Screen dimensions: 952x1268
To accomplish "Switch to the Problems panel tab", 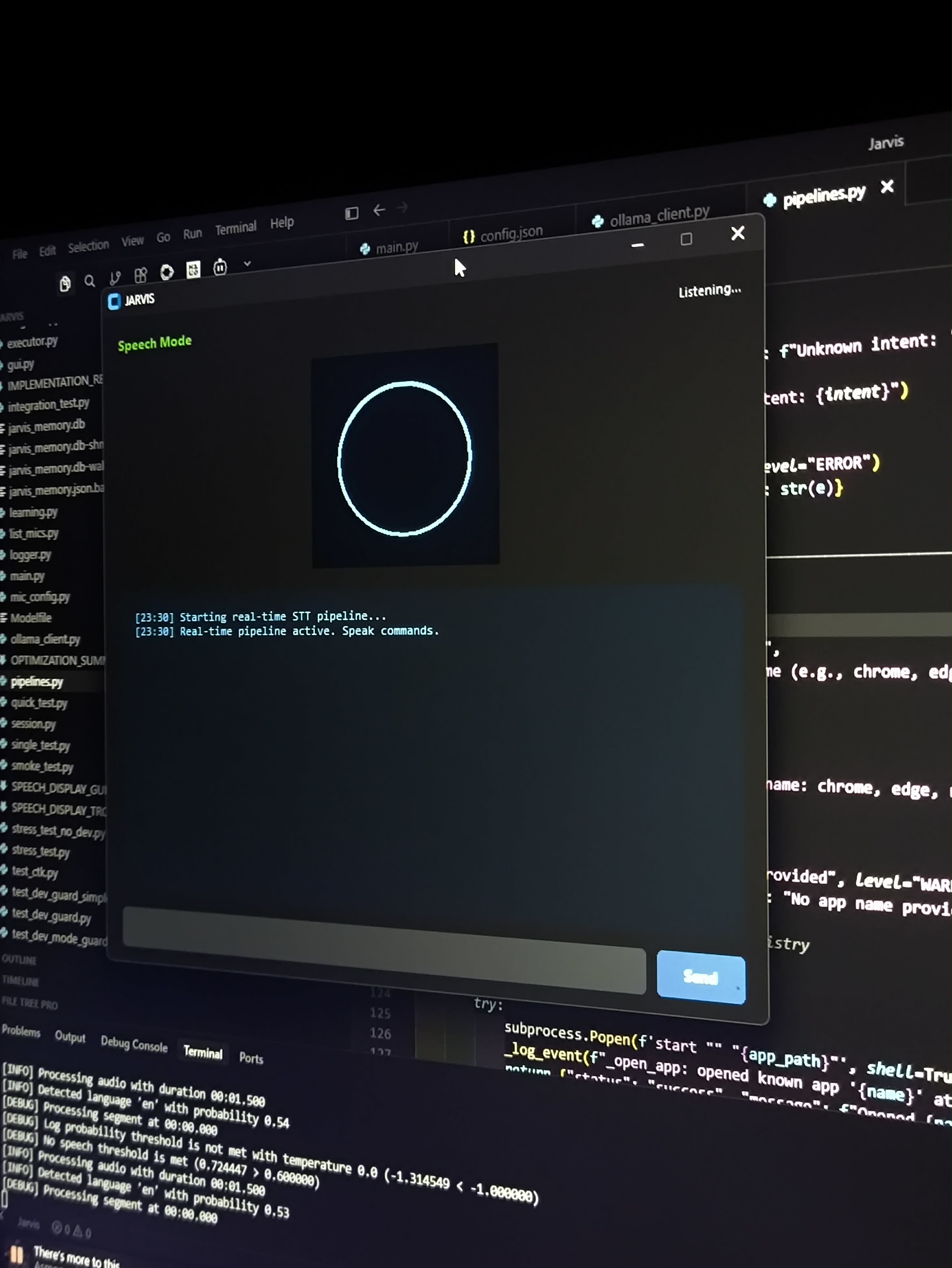I will pyautogui.click(x=21, y=1031).
